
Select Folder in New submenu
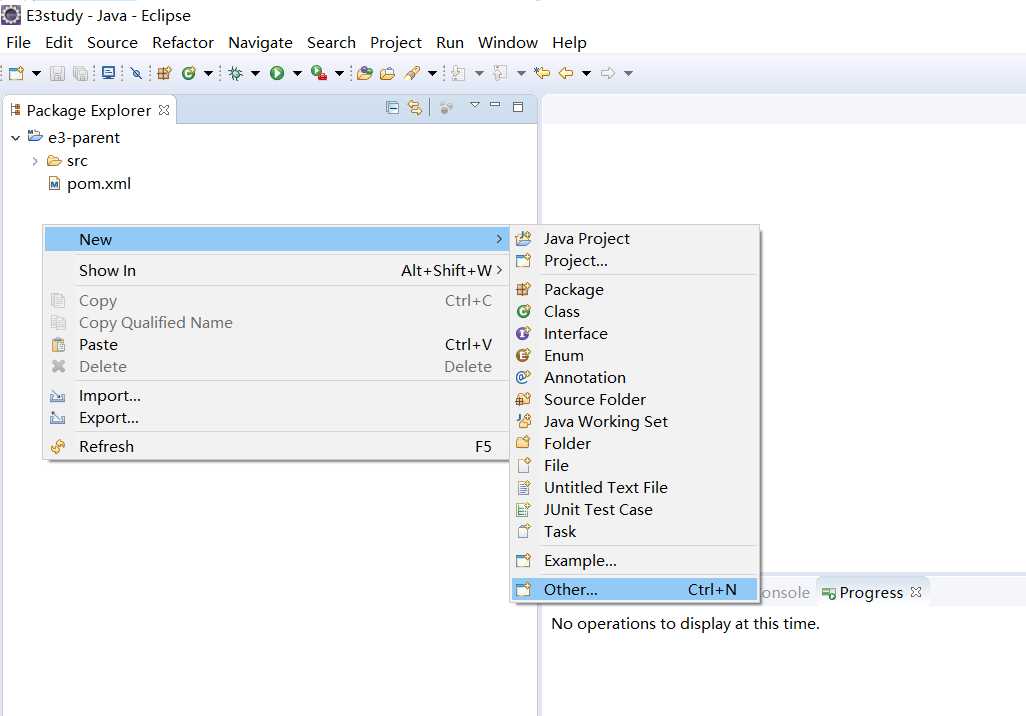point(635,444)
